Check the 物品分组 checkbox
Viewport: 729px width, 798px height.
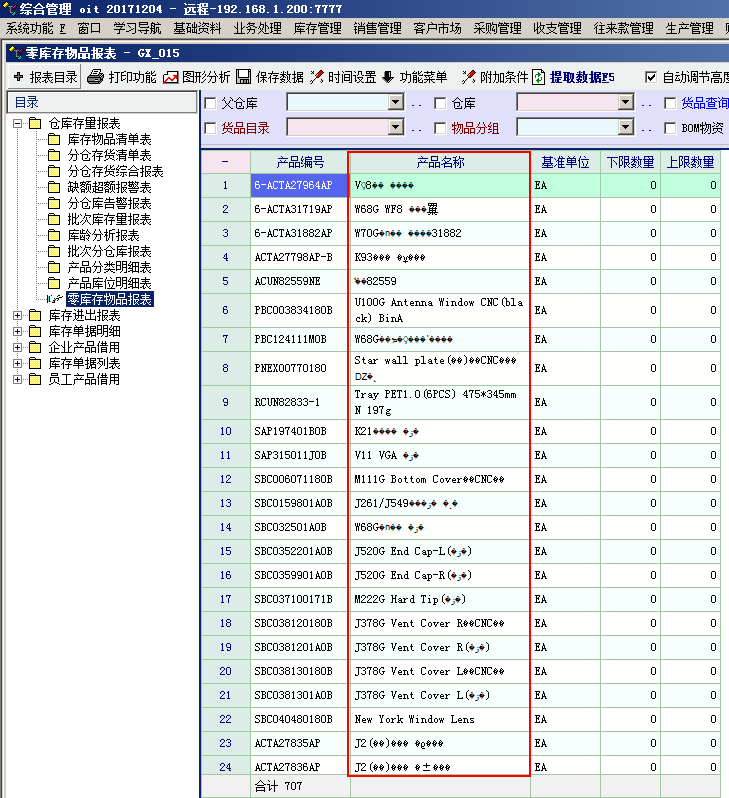(440, 128)
